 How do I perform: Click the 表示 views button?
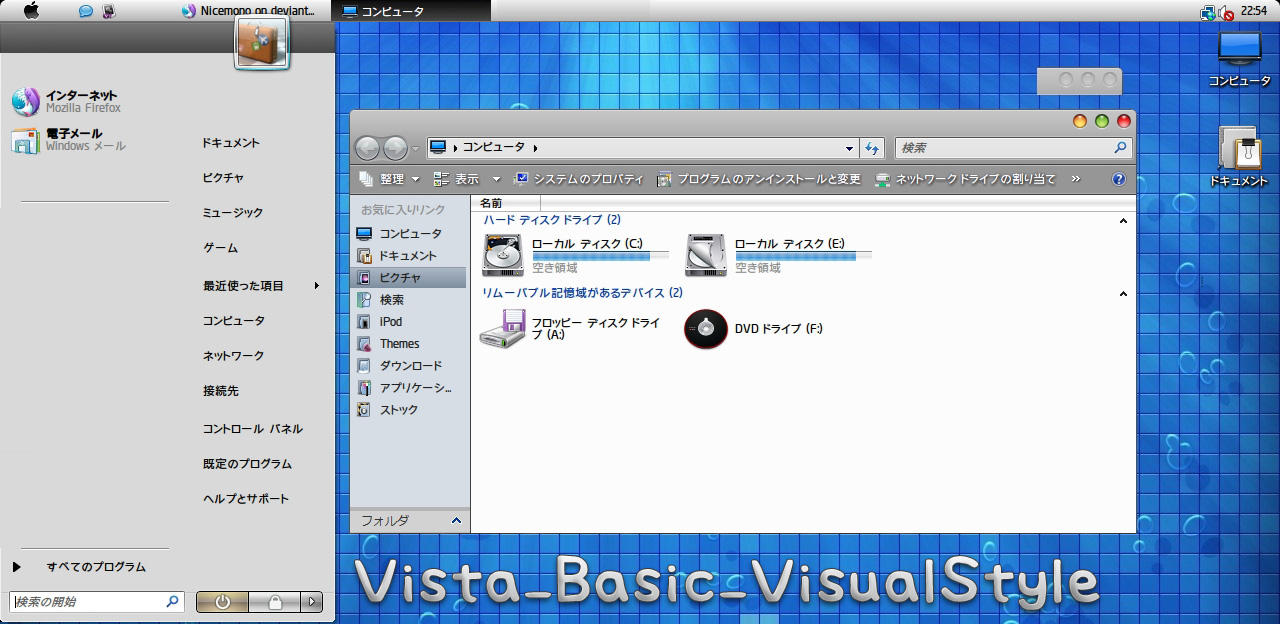click(457, 179)
